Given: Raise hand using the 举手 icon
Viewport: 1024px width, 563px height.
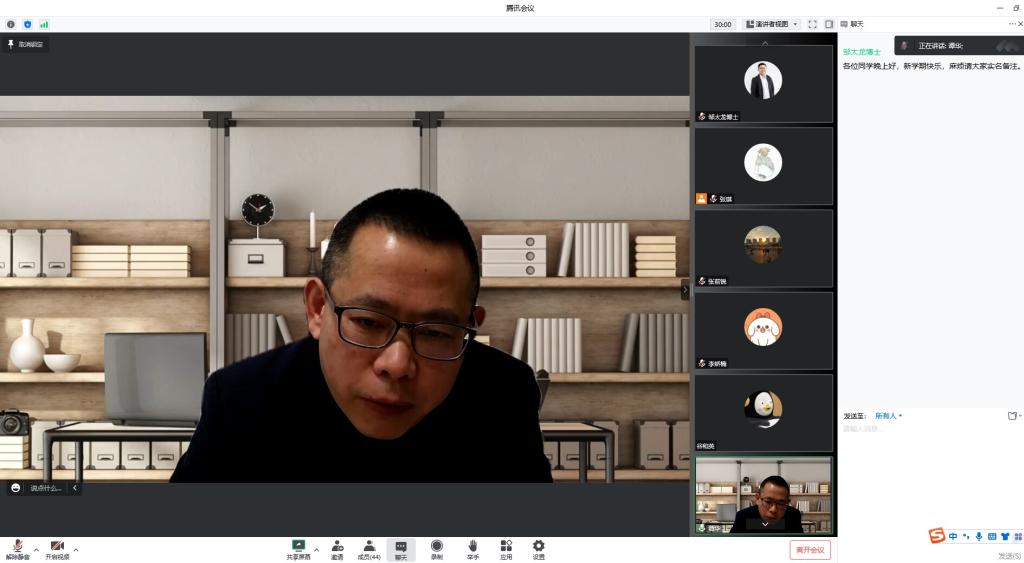Looking at the screenshot, I should click(x=473, y=547).
